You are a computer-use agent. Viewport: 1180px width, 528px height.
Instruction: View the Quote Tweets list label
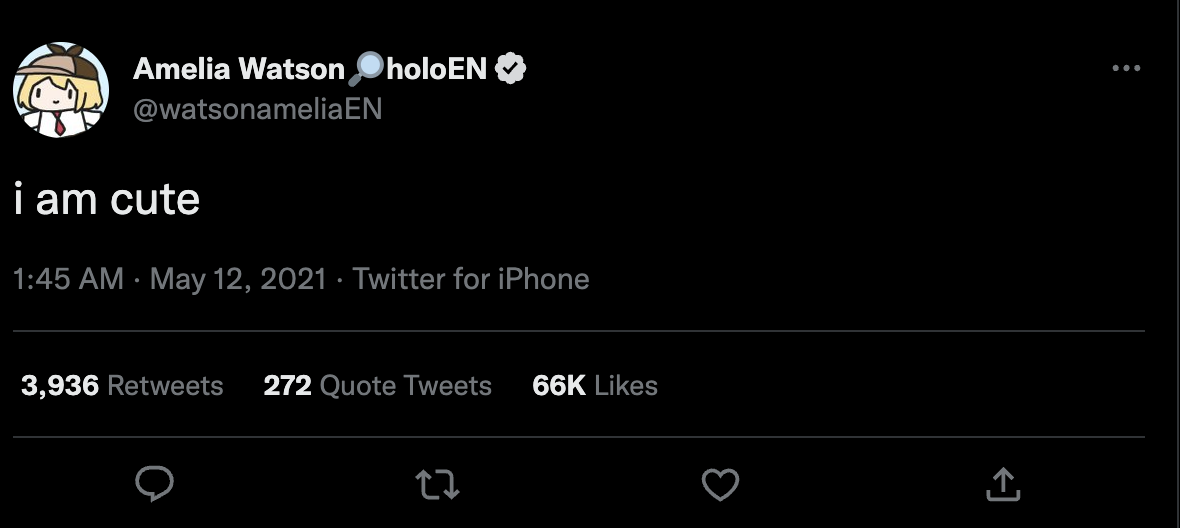[x=406, y=386]
